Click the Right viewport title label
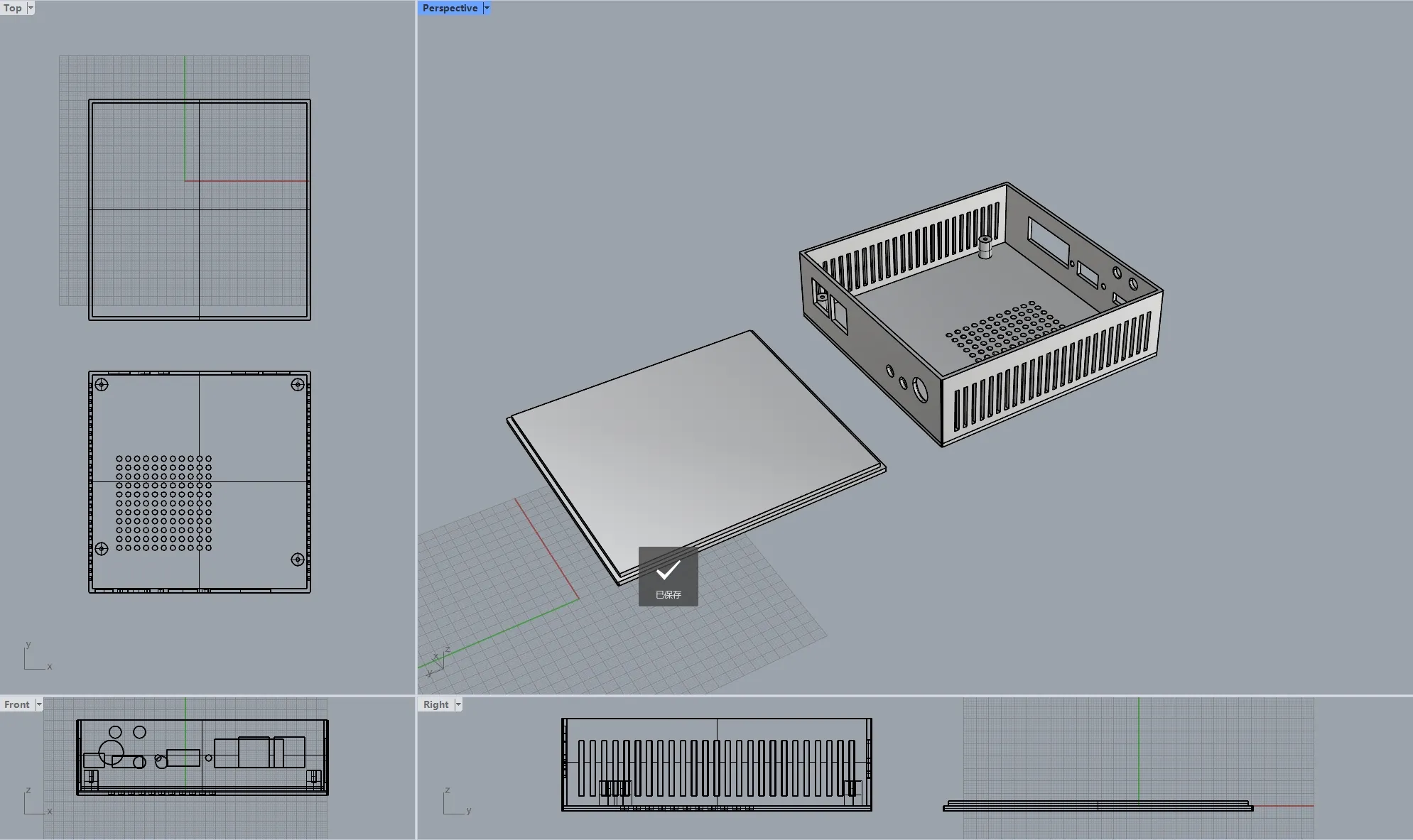This screenshot has width=1413, height=840. pyautogui.click(x=435, y=704)
